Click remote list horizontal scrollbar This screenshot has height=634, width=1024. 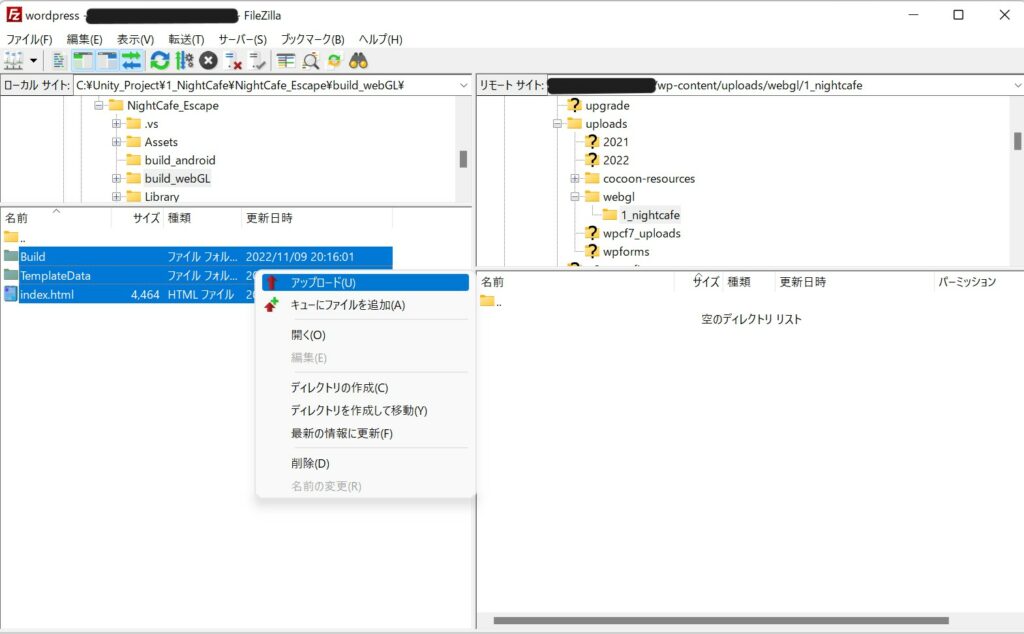721,620
